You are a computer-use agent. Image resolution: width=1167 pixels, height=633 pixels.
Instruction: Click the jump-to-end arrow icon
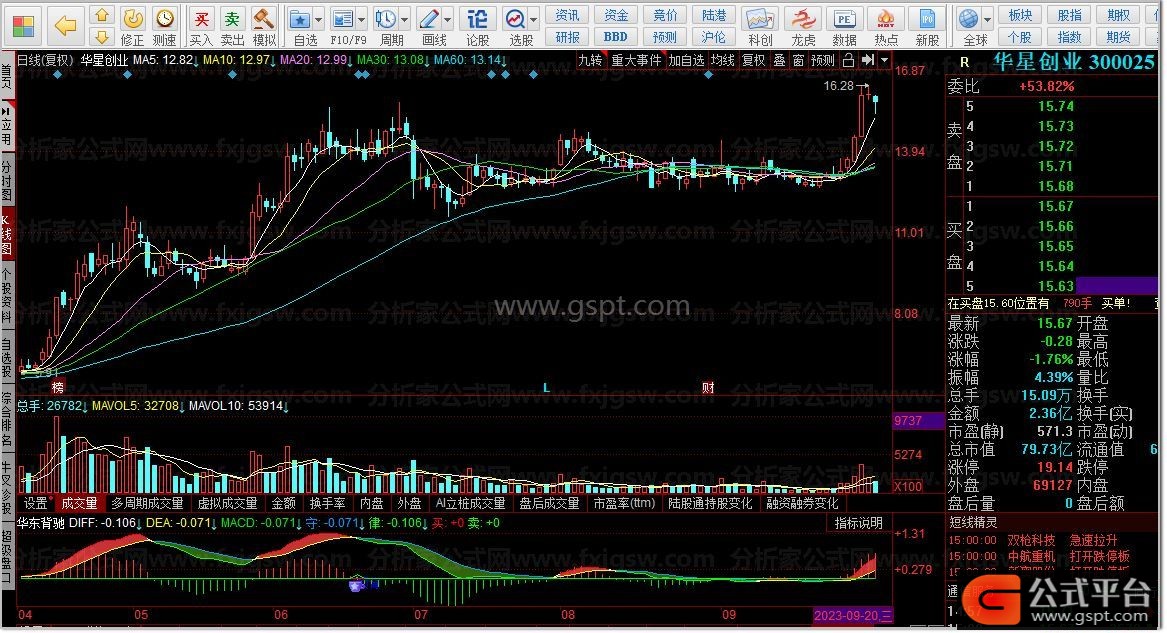point(868,60)
